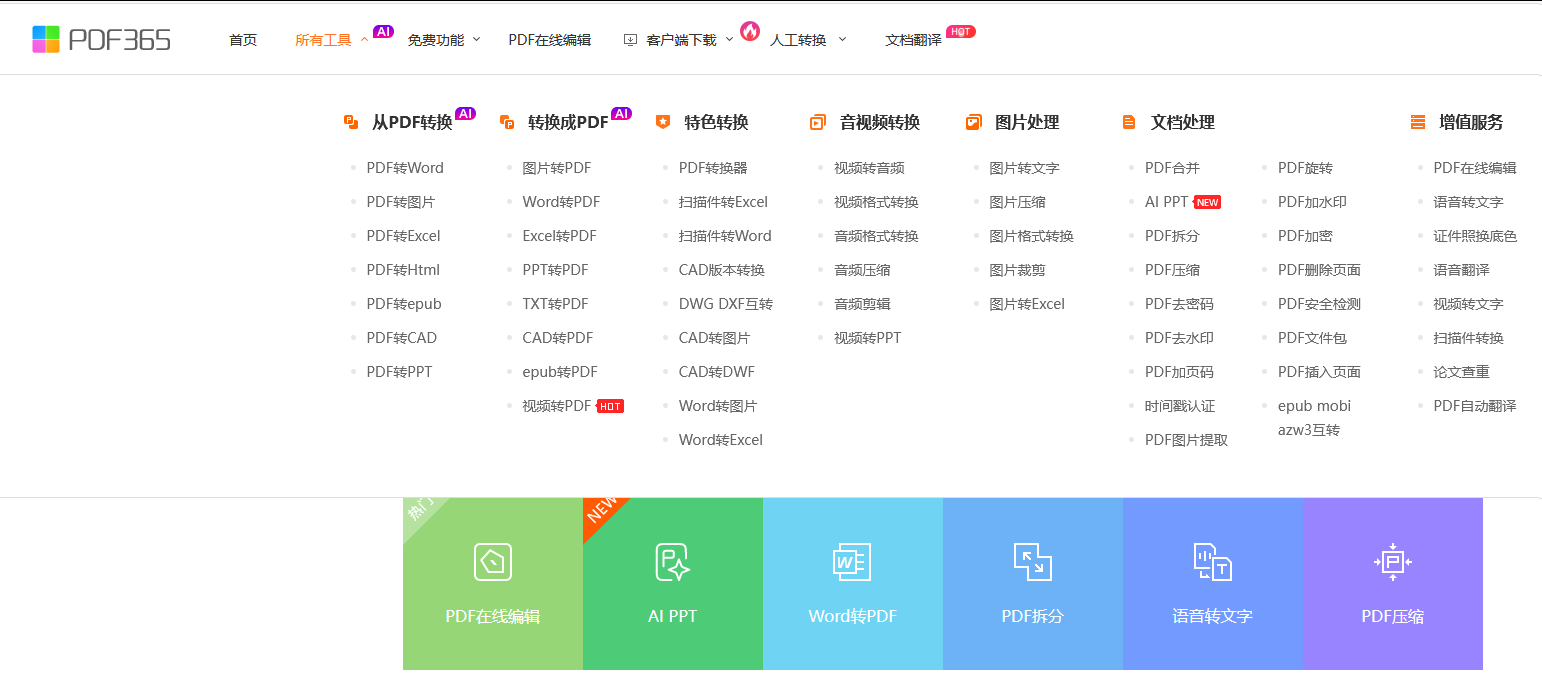Click the 语音转文字 tile icon
Image resolution: width=1542 pixels, height=679 pixels.
pyautogui.click(x=1213, y=562)
